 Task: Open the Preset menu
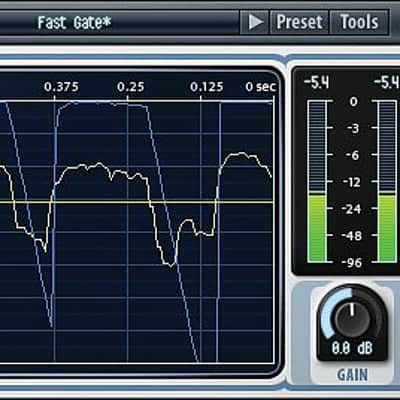point(299,22)
